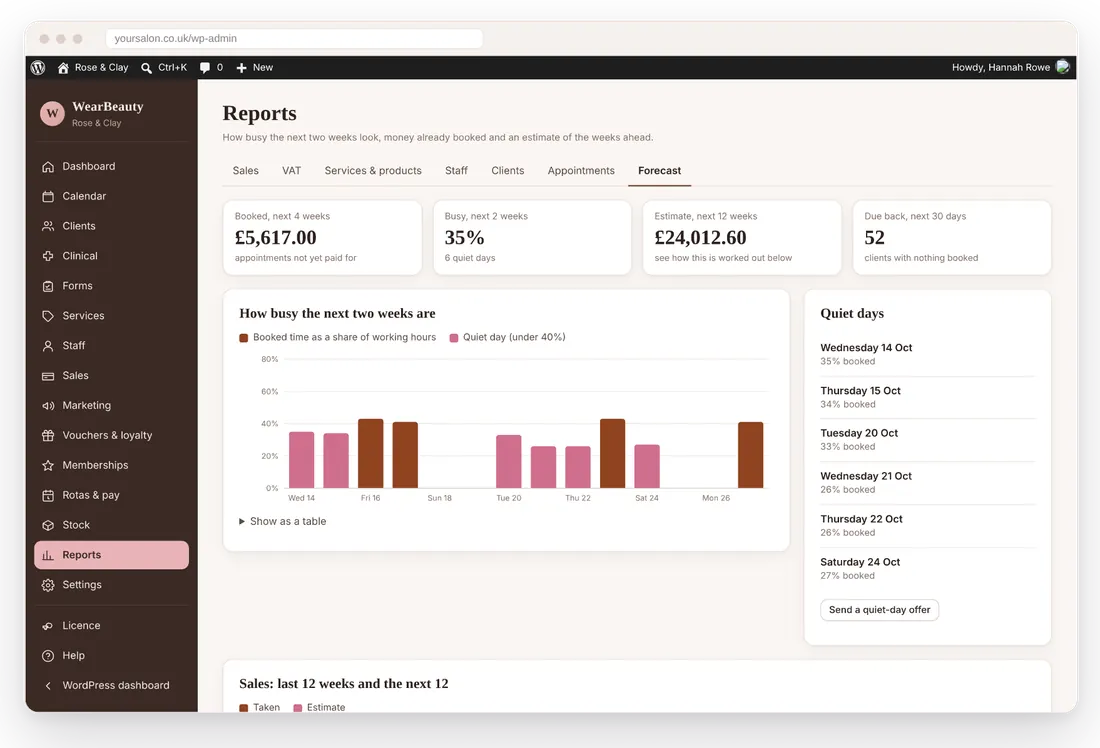
Task: Open comments bubble icon in admin bar
Action: [205, 68]
